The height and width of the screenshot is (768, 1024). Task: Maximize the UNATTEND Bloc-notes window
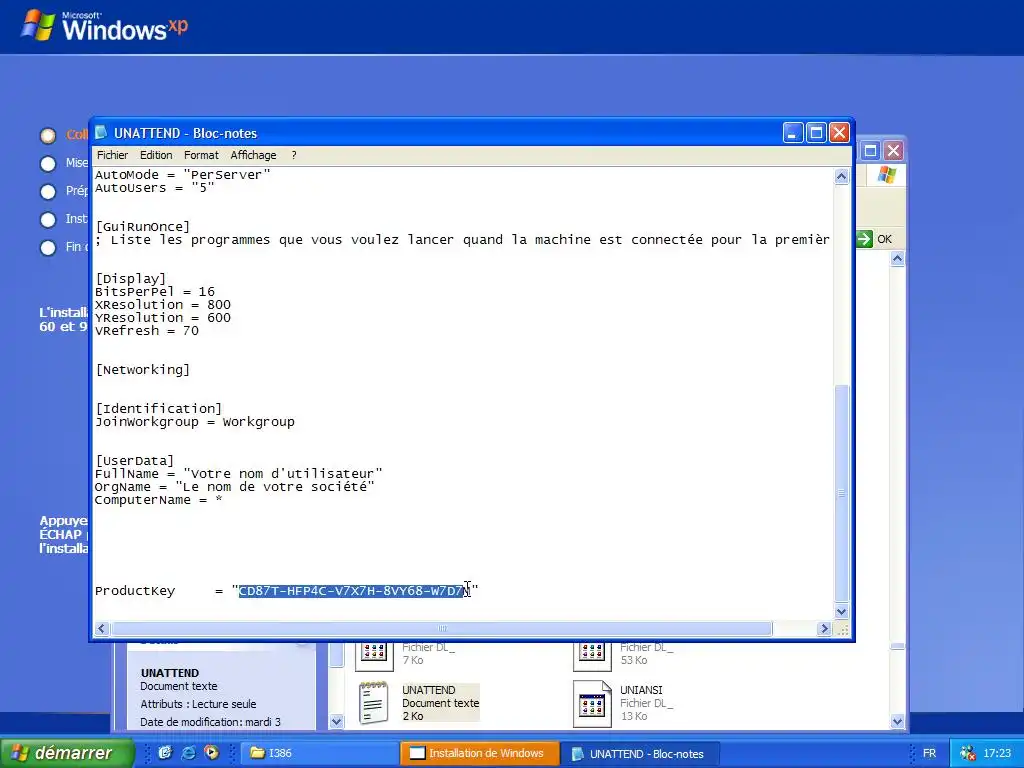[x=816, y=133]
